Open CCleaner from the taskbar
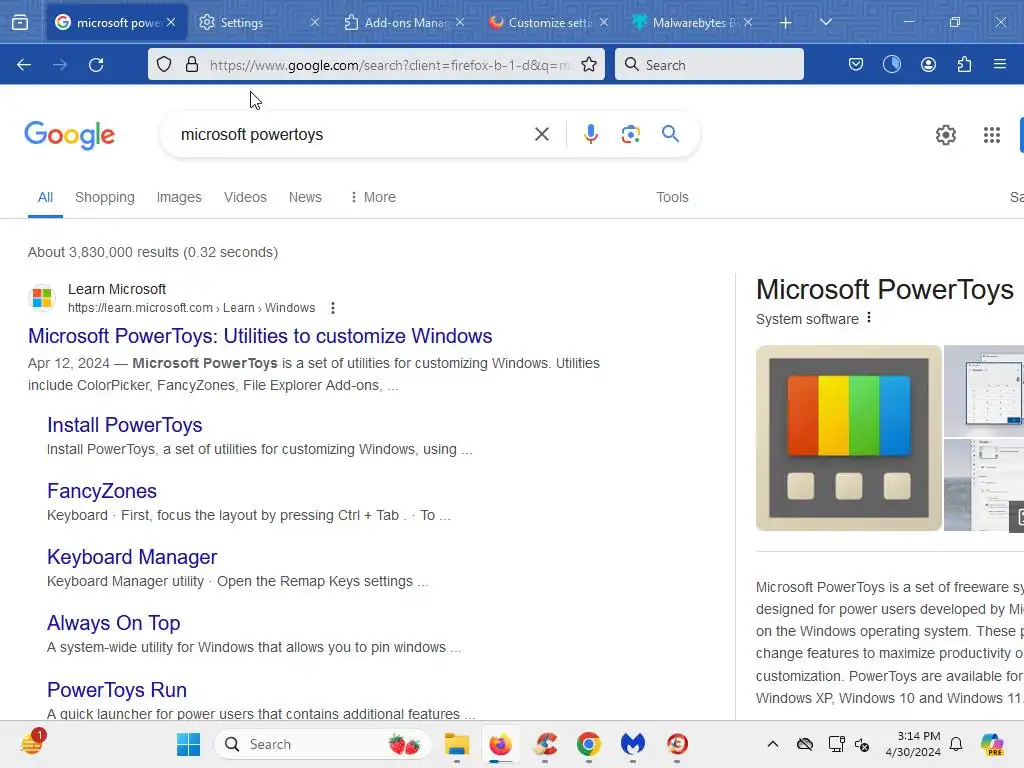Viewport: 1024px width, 768px height. [545, 744]
